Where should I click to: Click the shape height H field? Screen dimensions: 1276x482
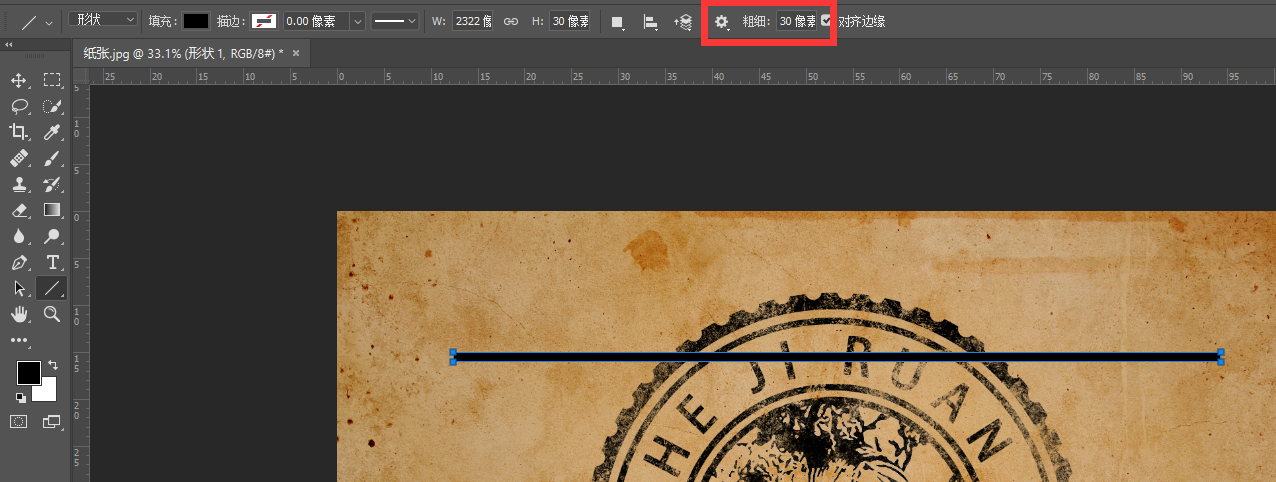coord(569,21)
